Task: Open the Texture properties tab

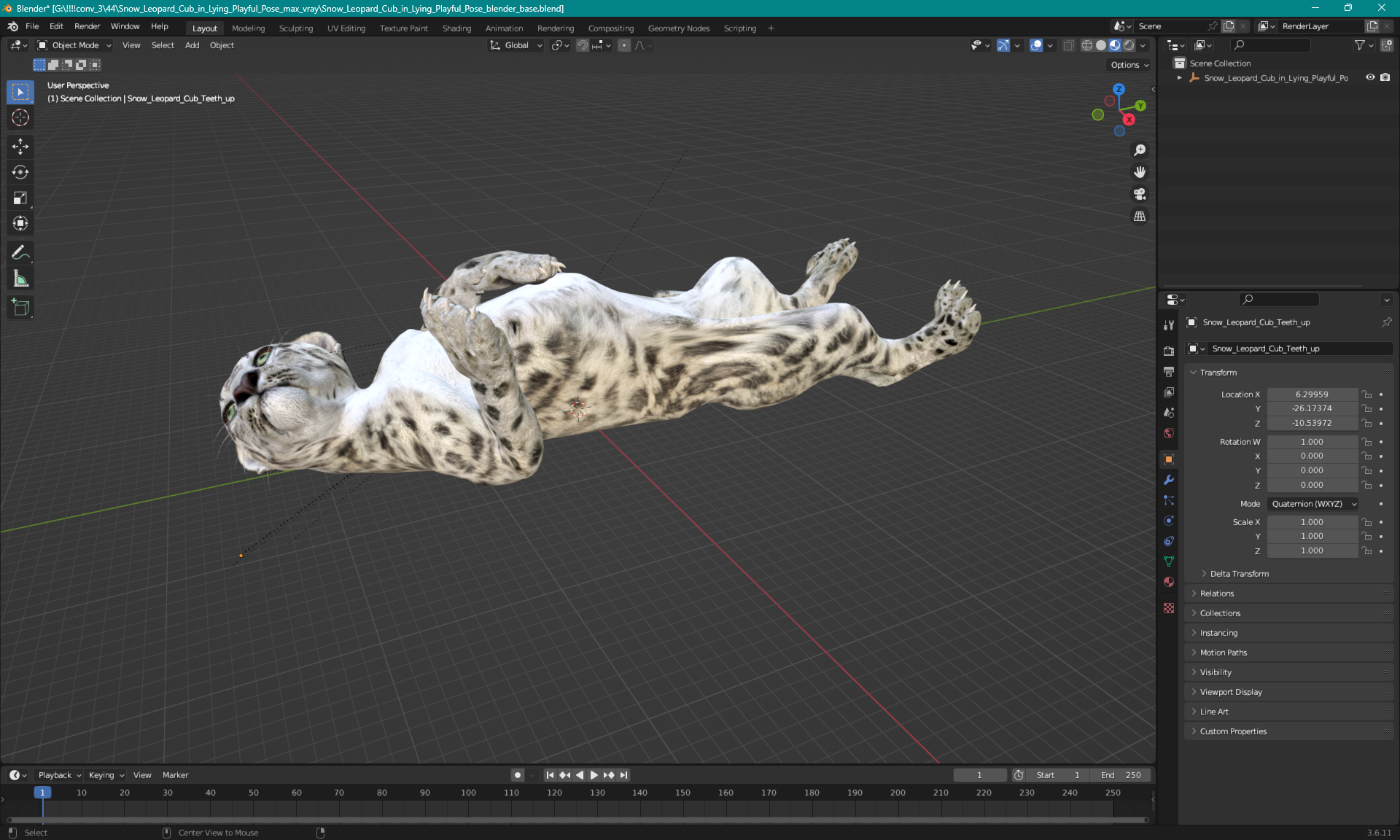Action: click(x=1169, y=608)
